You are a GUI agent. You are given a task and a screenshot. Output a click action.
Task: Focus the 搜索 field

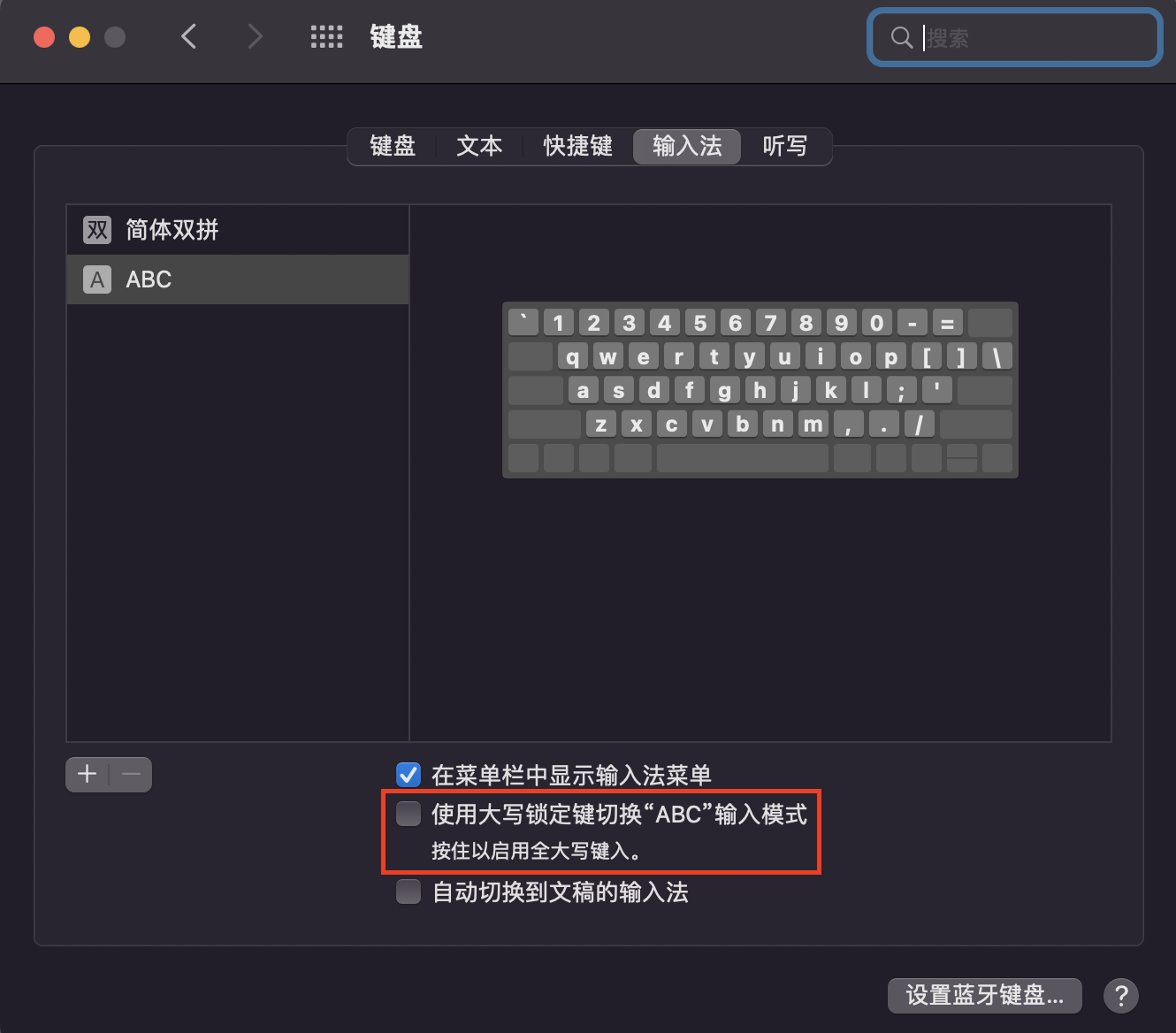point(1015,37)
